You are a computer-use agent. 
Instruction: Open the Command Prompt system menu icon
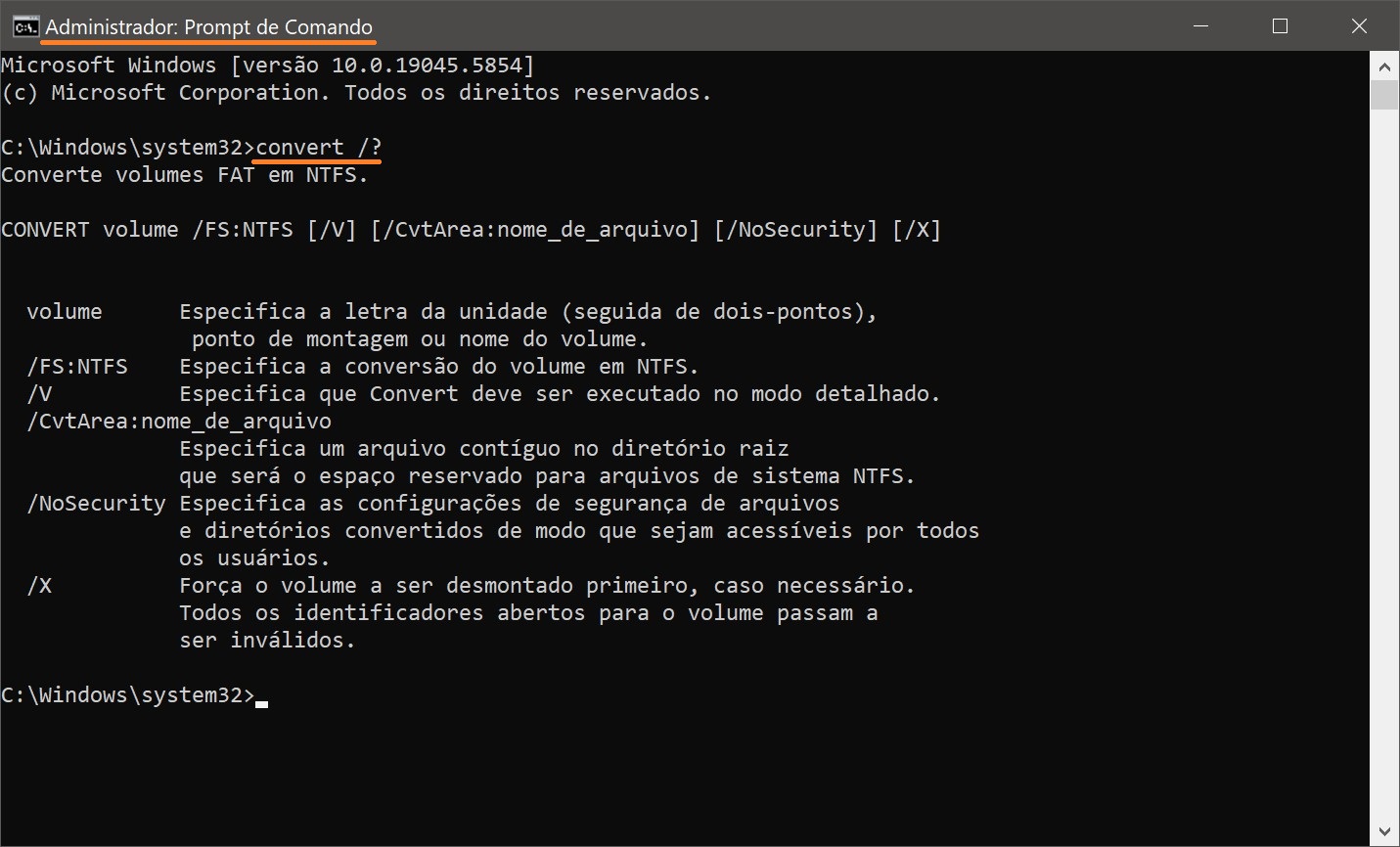tap(25, 26)
